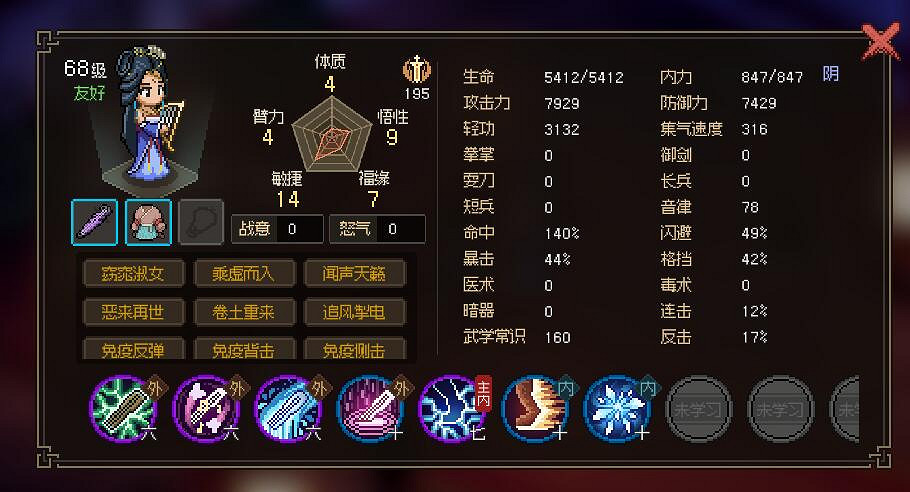This screenshot has width=910, height=492.
Task: Select the green lightning zither skill icon
Action: pyautogui.click(x=122, y=408)
